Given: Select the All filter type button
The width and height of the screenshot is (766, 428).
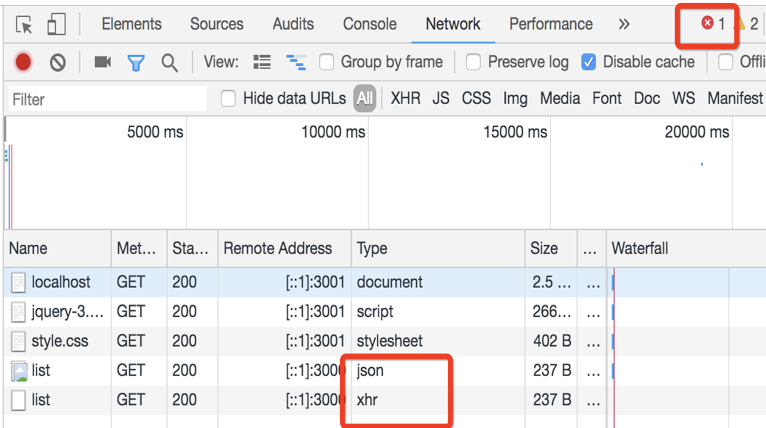Looking at the screenshot, I should (365, 98).
